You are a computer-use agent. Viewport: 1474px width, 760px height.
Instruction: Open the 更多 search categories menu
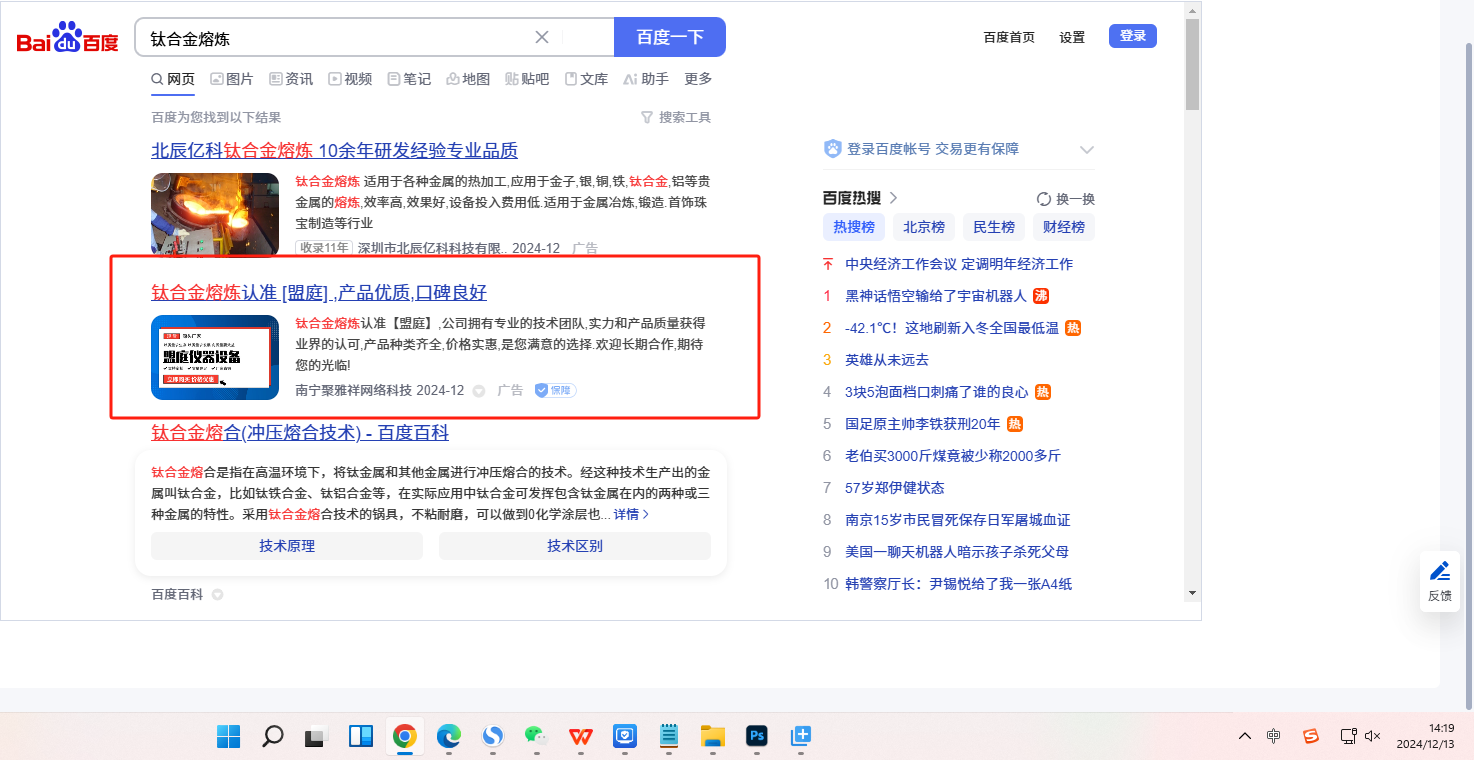click(x=698, y=79)
